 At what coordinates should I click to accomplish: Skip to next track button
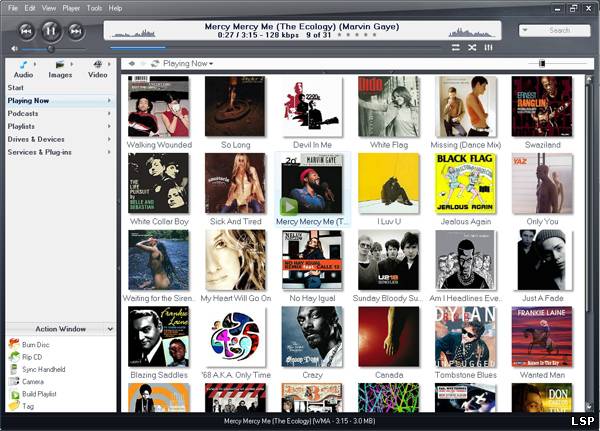[x=76, y=31]
